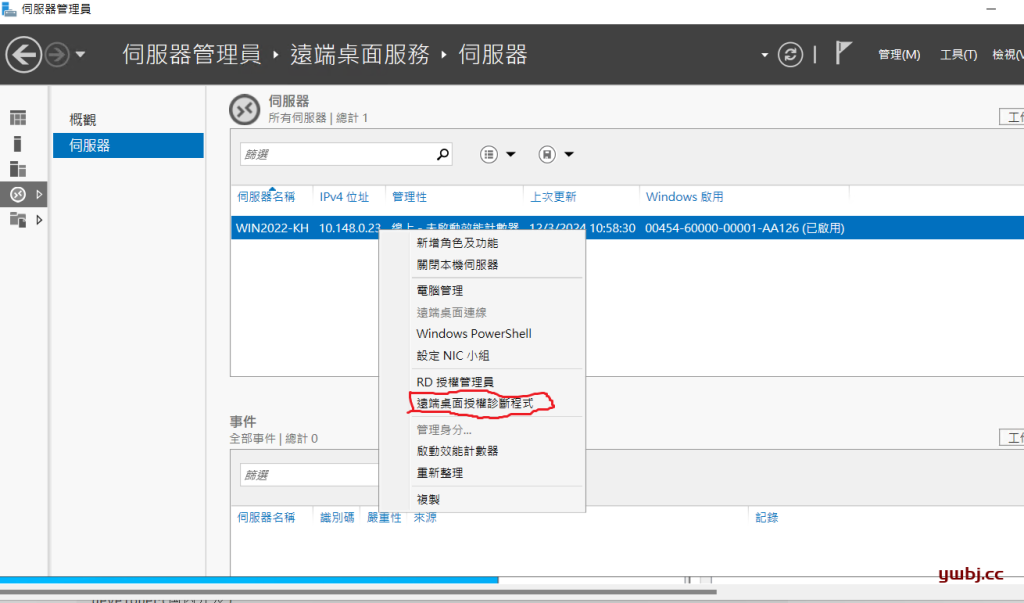
Task: Select 伺服器 in the navigation pane
Action: pos(128,146)
